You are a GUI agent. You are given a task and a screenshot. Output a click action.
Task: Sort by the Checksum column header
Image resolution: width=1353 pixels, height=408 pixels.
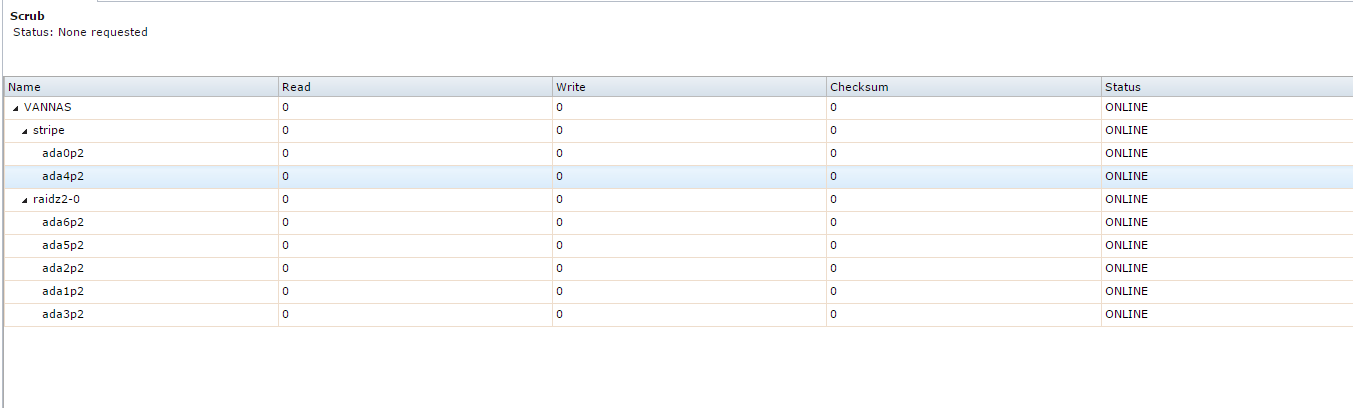[x=964, y=87]
